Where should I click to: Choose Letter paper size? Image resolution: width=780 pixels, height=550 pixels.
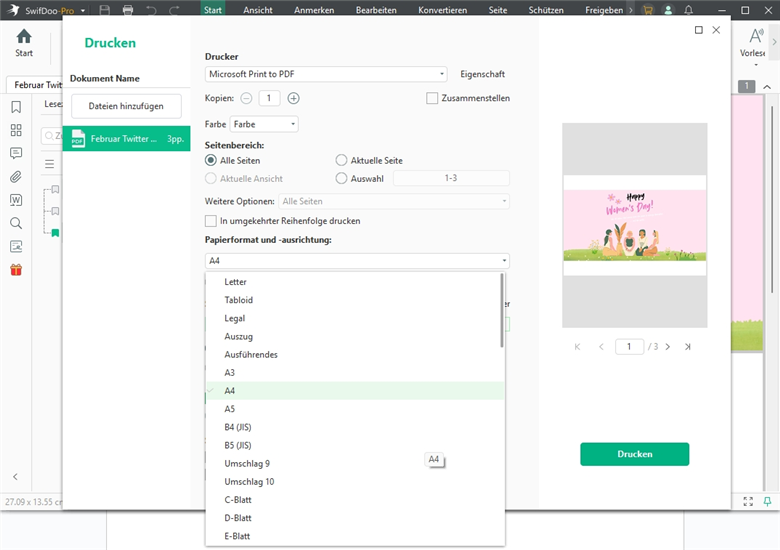tap(354, 282)
